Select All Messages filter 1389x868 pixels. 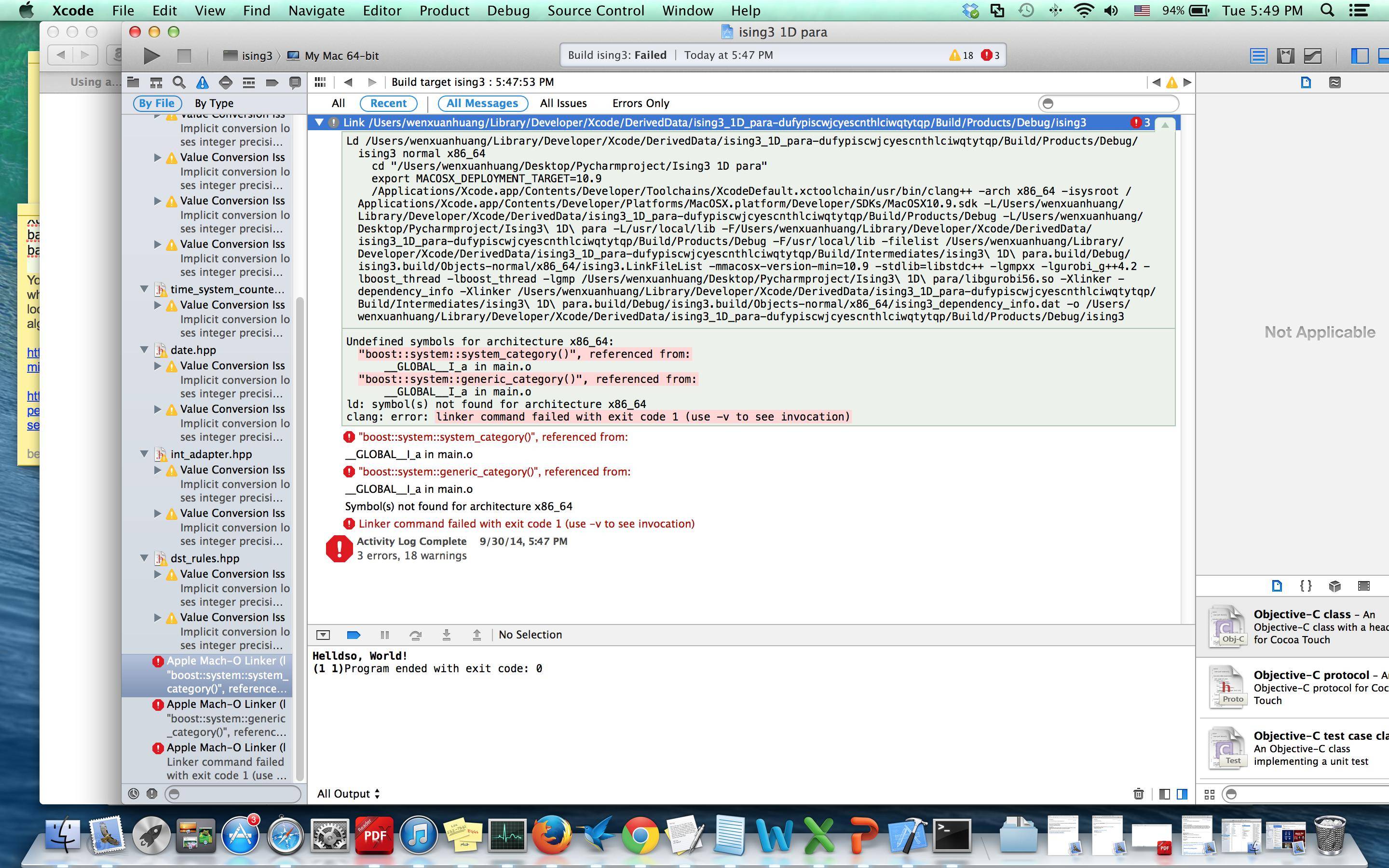click(482, 103)
